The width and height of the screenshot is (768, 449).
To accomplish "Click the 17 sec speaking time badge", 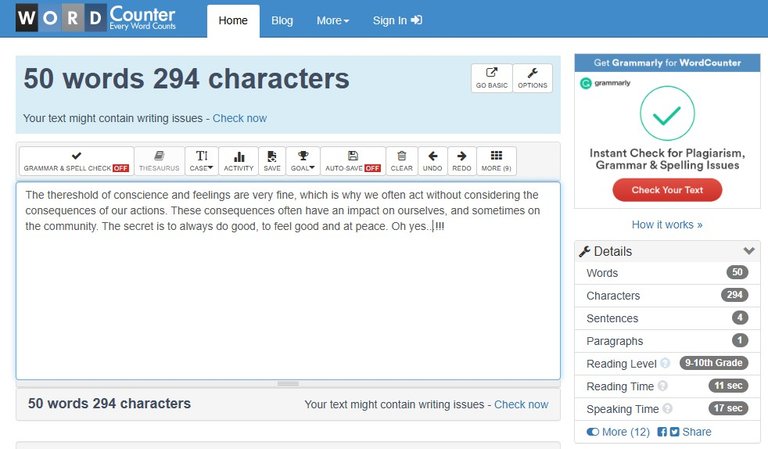I will 728,408.
